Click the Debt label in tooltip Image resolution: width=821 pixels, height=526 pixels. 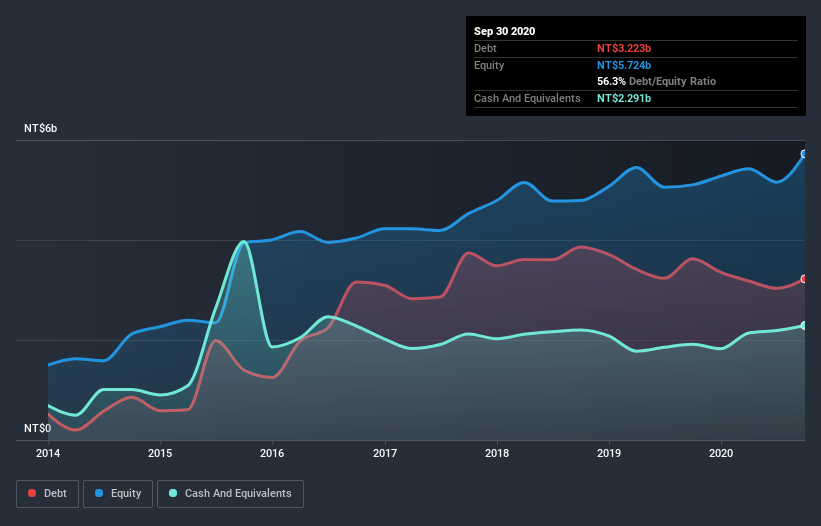click(485, 48)
